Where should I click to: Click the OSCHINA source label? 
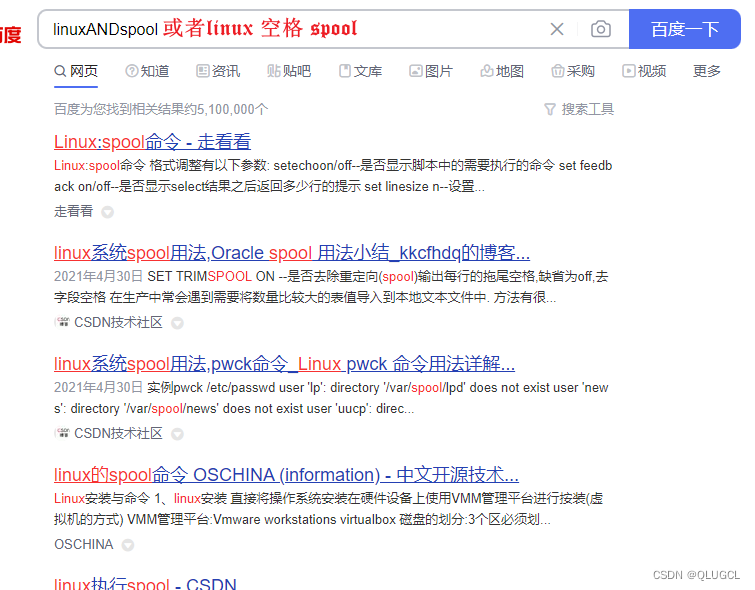pyautogui.click(x=83, y=544)
